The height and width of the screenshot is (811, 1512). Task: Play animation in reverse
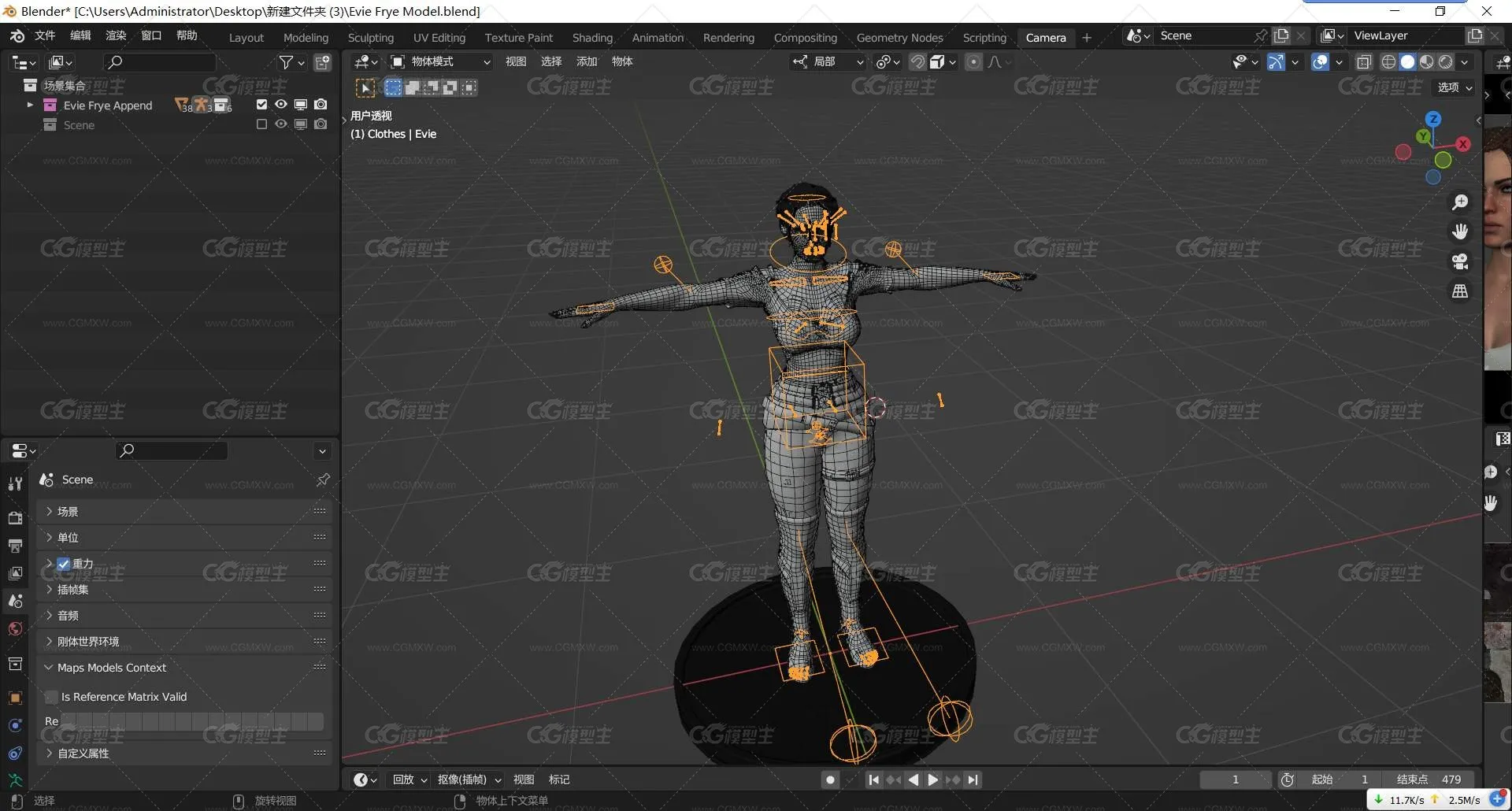click(913, 780)
